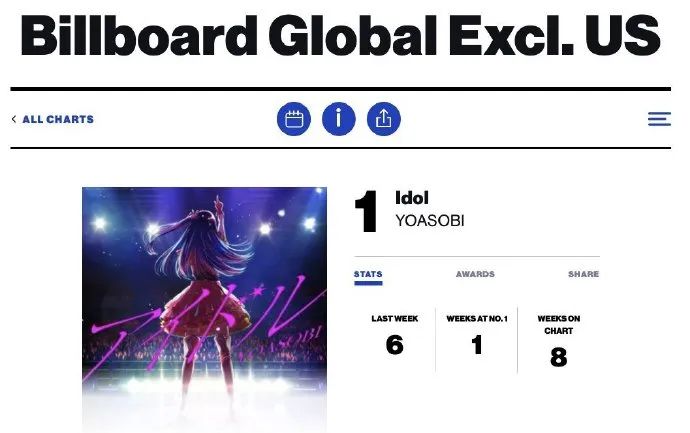
Task: Click the Billboard Global Excl. US heading
Action: 341,37
